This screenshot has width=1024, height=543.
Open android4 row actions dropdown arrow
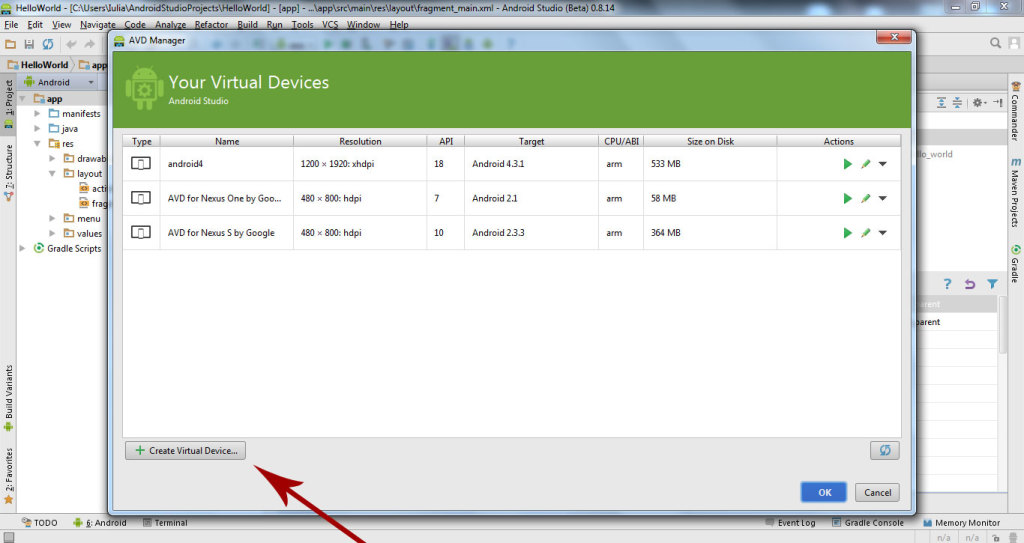[882, 164]
